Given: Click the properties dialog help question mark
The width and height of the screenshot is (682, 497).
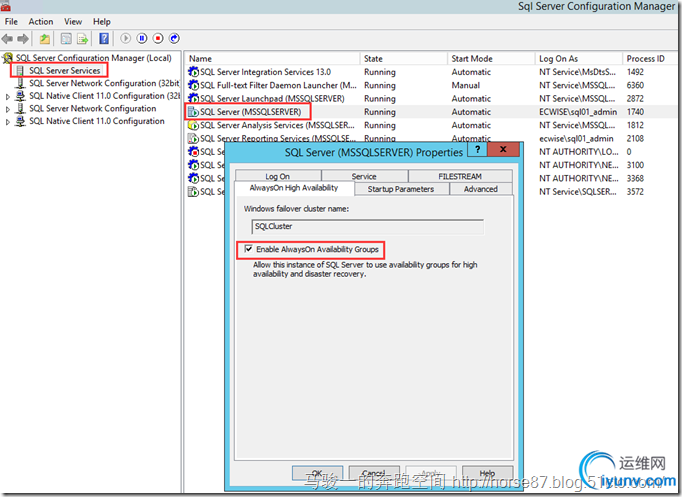Looking at the screenshot, I should [x=478, y=149].
